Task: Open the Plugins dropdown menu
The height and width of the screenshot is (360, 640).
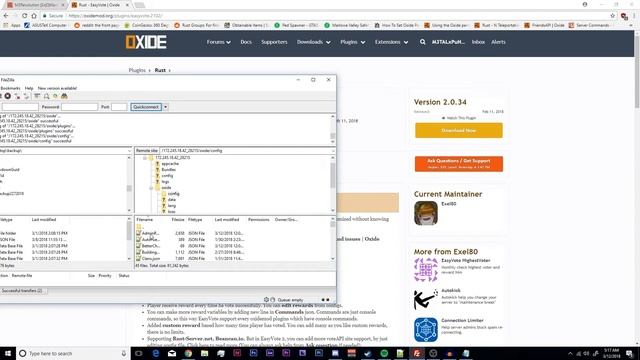Action: (353, 42)
